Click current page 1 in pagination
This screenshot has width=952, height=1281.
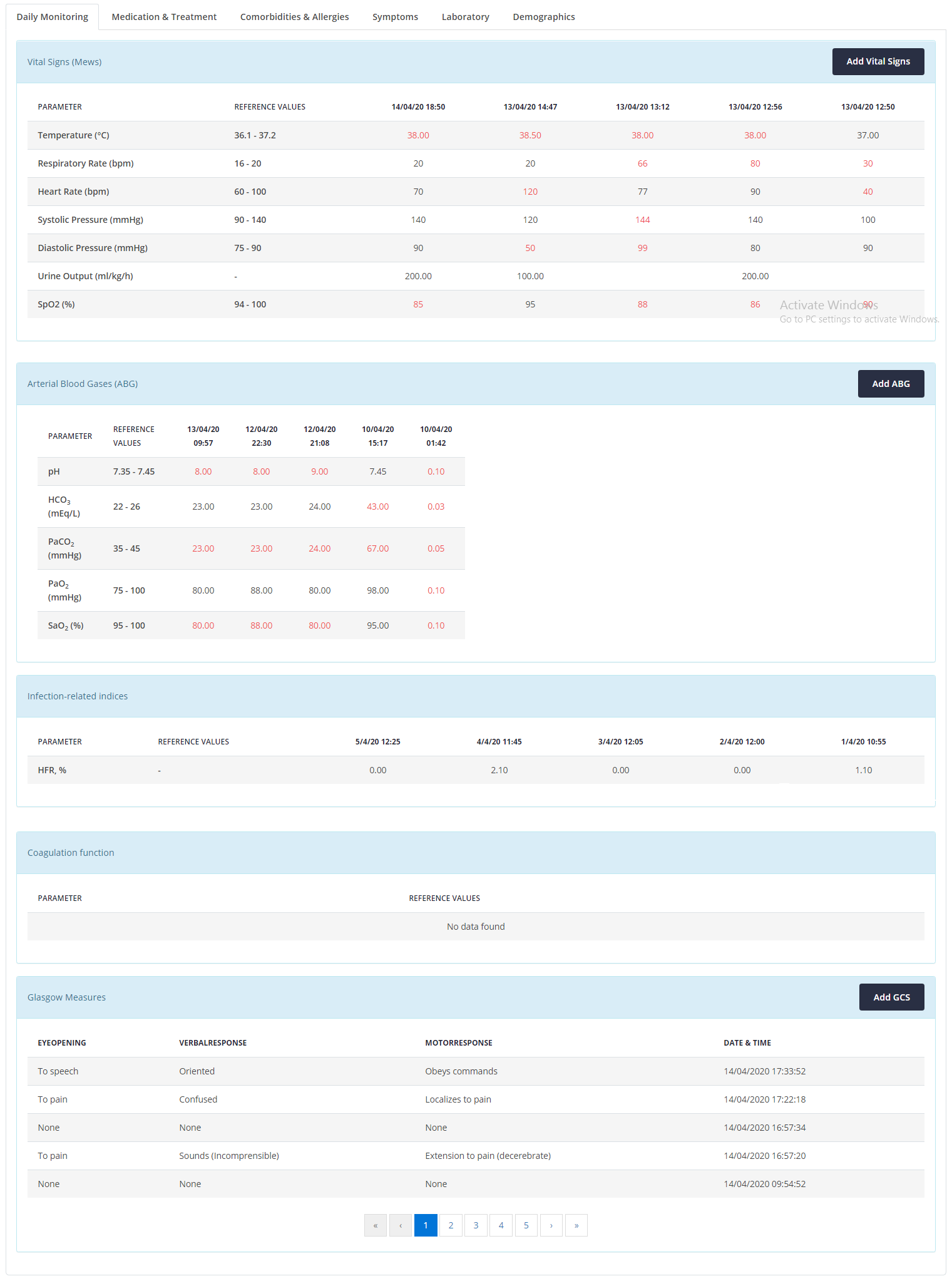coord(426,1225)
